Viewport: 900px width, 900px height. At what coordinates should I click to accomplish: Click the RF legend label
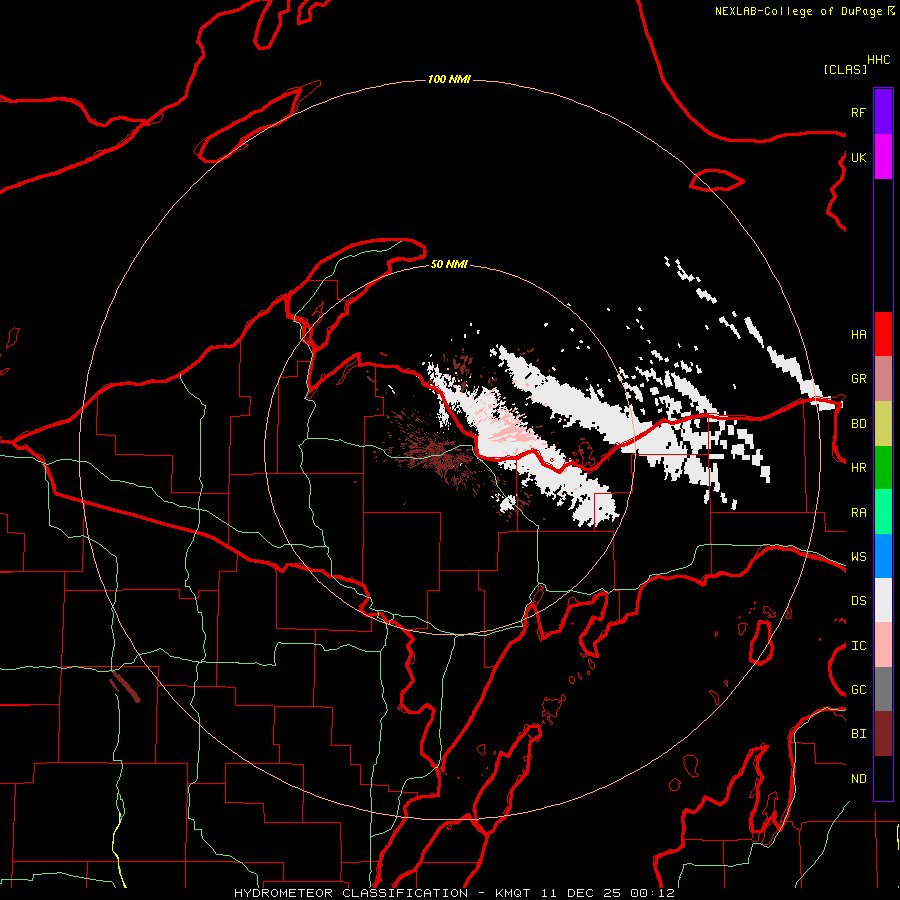[858, 112]
